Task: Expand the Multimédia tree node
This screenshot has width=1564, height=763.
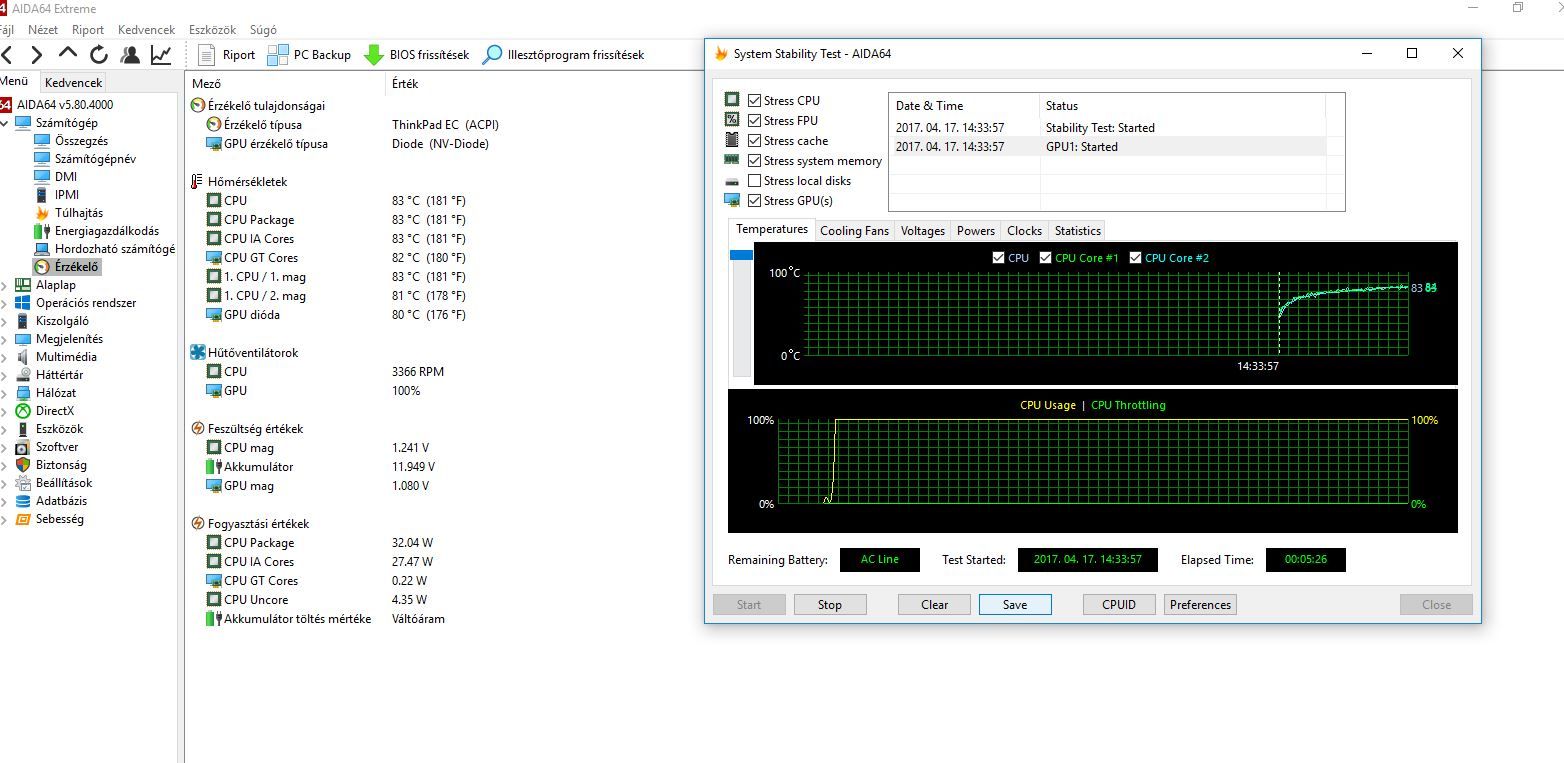Action: pyautogui.click(x=5, y=357)
